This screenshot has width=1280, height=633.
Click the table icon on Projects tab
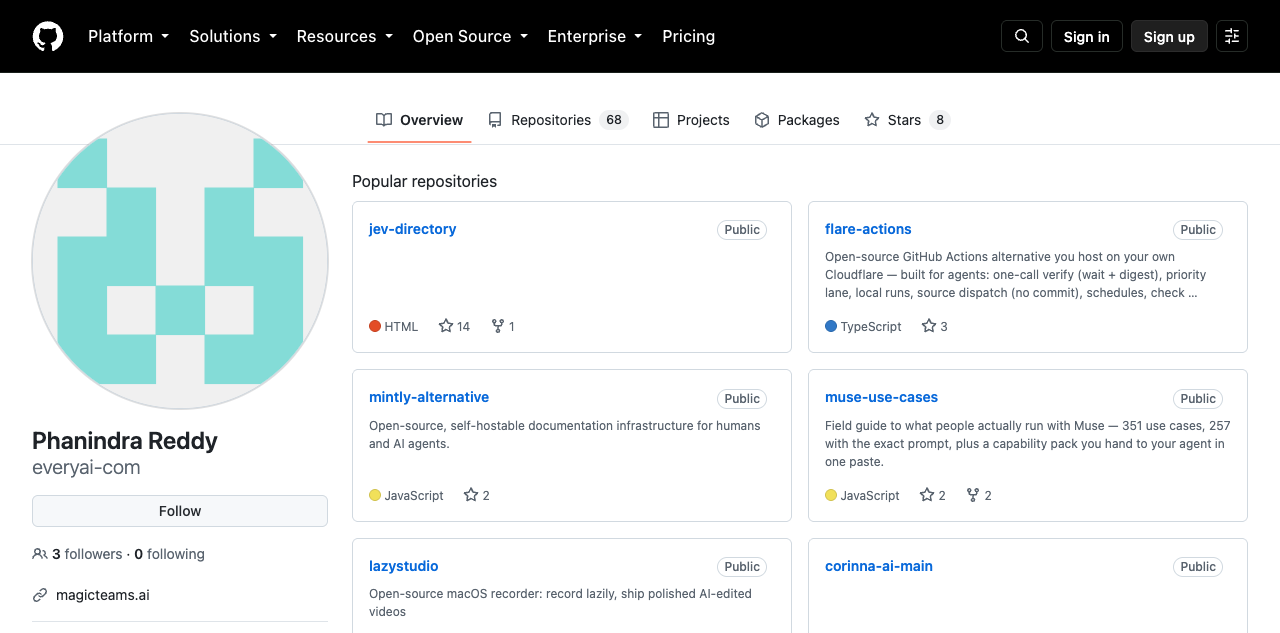coord(661,120)
